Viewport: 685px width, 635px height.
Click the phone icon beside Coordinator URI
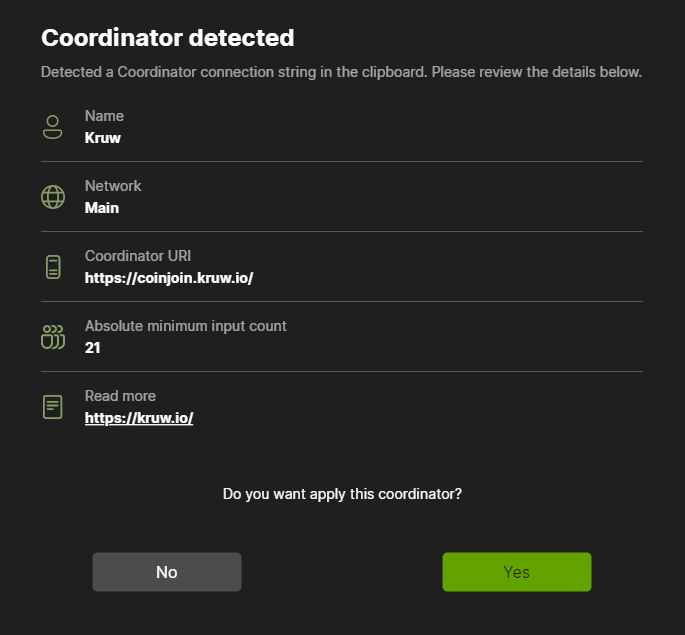(53, 267)
